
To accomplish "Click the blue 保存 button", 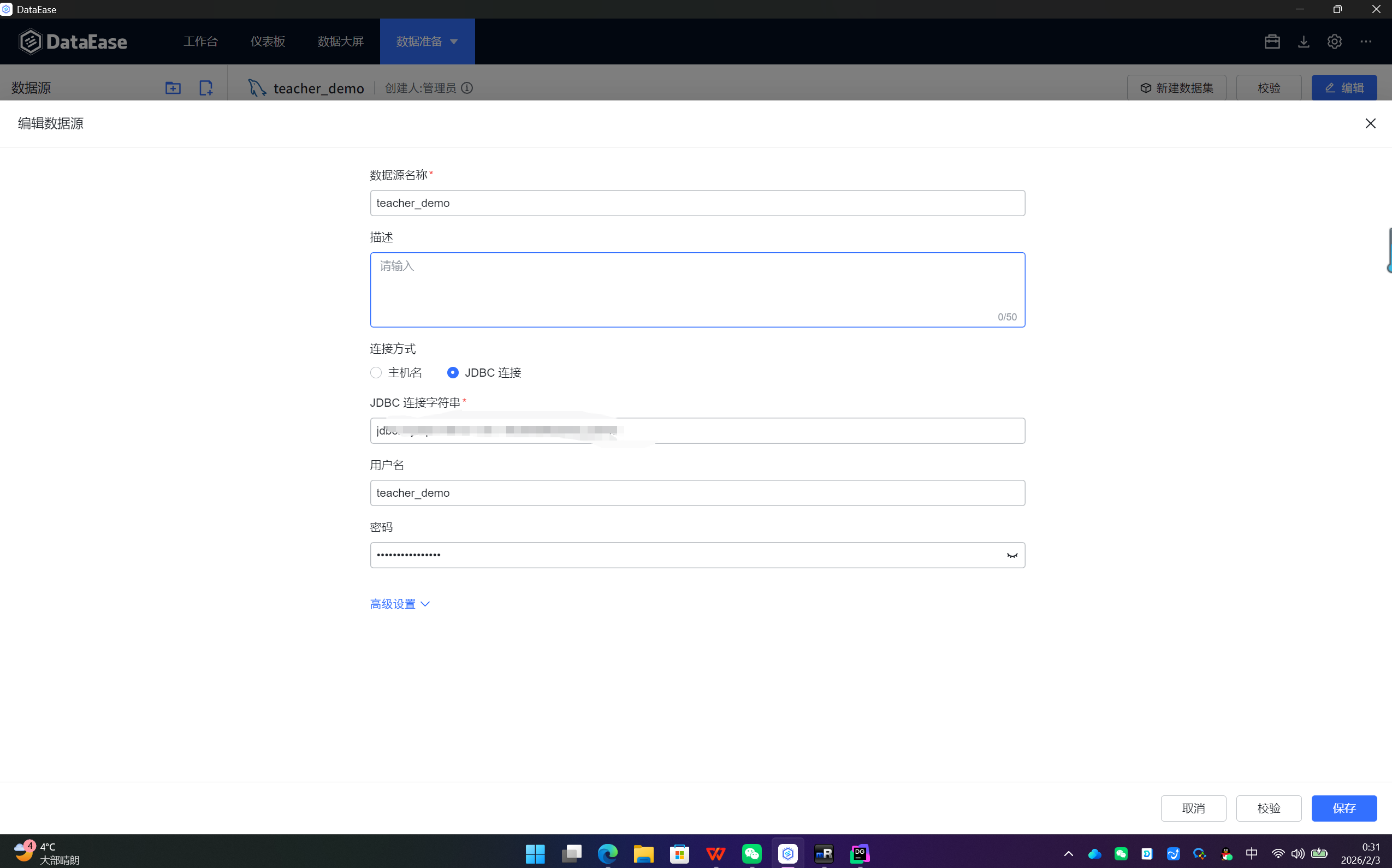I will tap(1344, 808).
